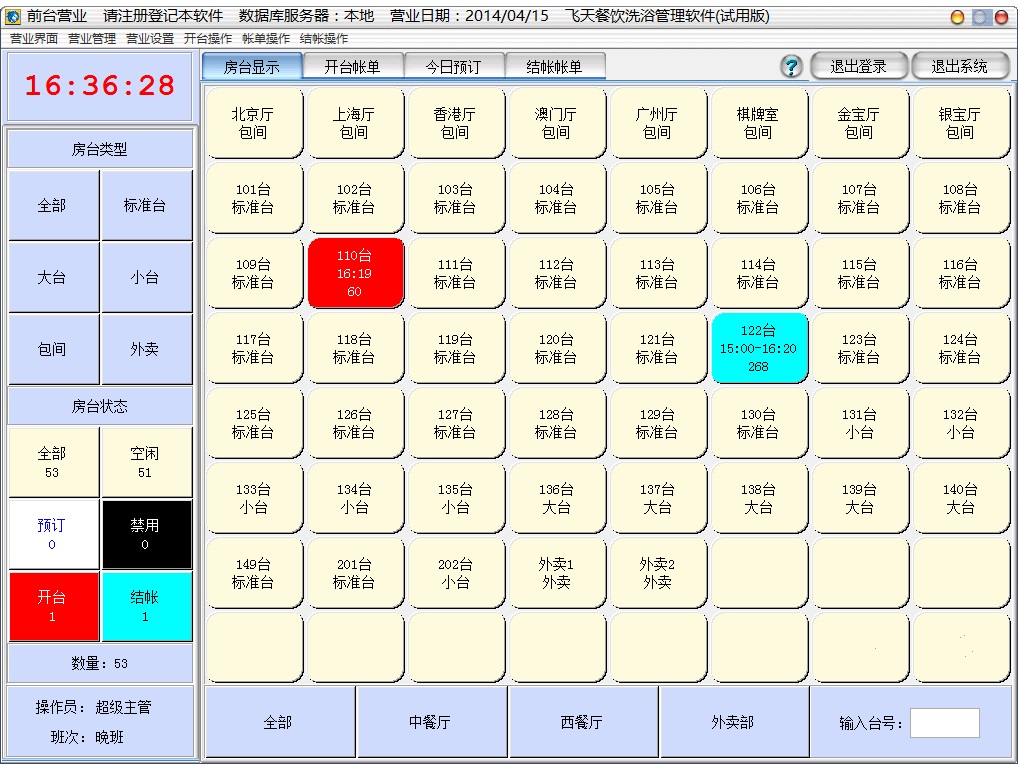Click the app icon in title bar
1018x764 pixels.
pyautogui.click(x=13, y=17)
